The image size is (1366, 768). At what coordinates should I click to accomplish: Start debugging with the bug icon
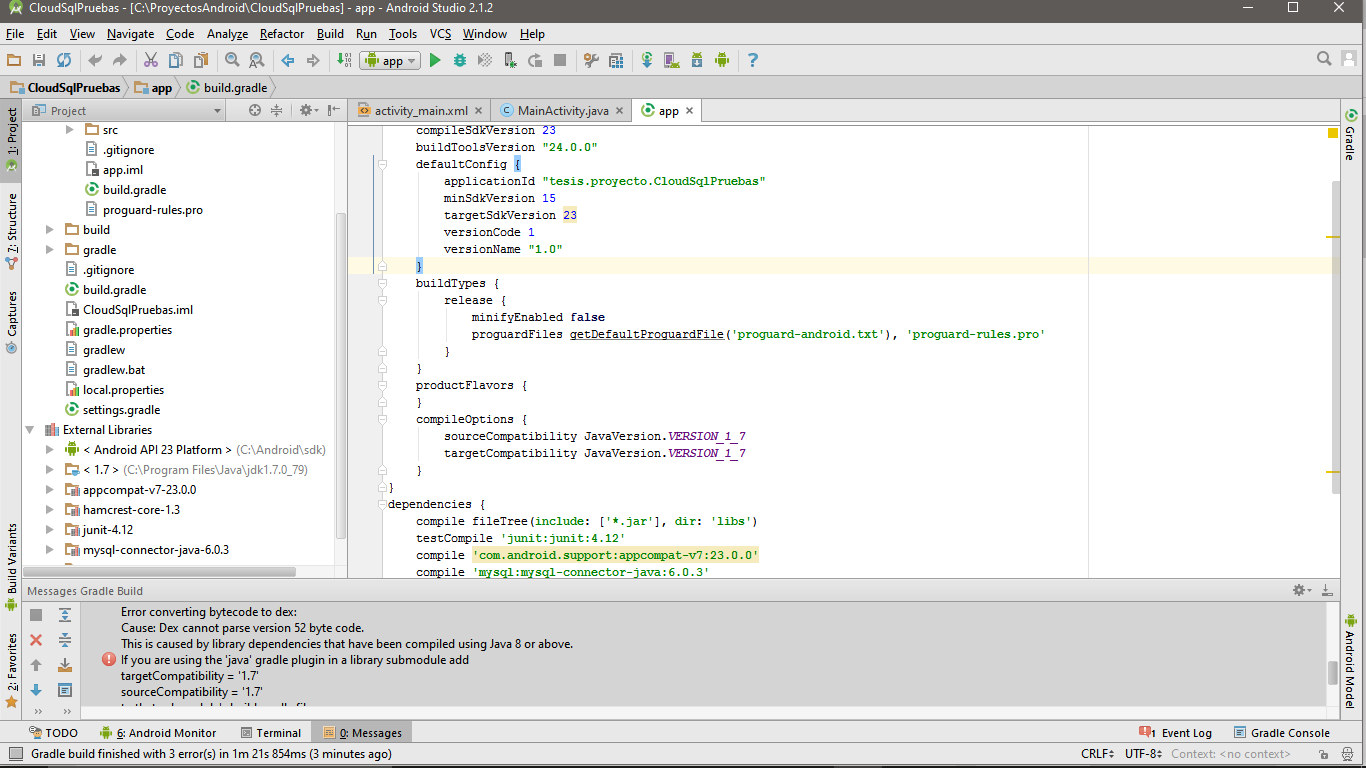[x=460, y=60]
